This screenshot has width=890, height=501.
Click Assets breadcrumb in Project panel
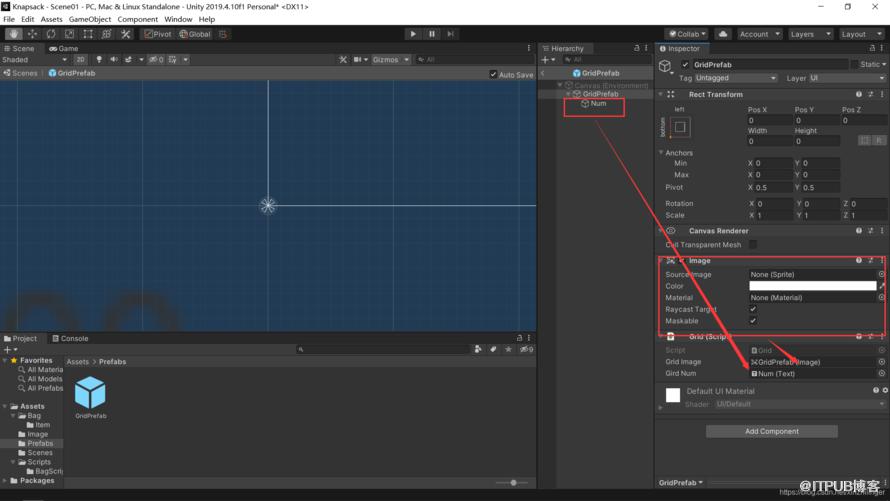click(x=78, y=362)
